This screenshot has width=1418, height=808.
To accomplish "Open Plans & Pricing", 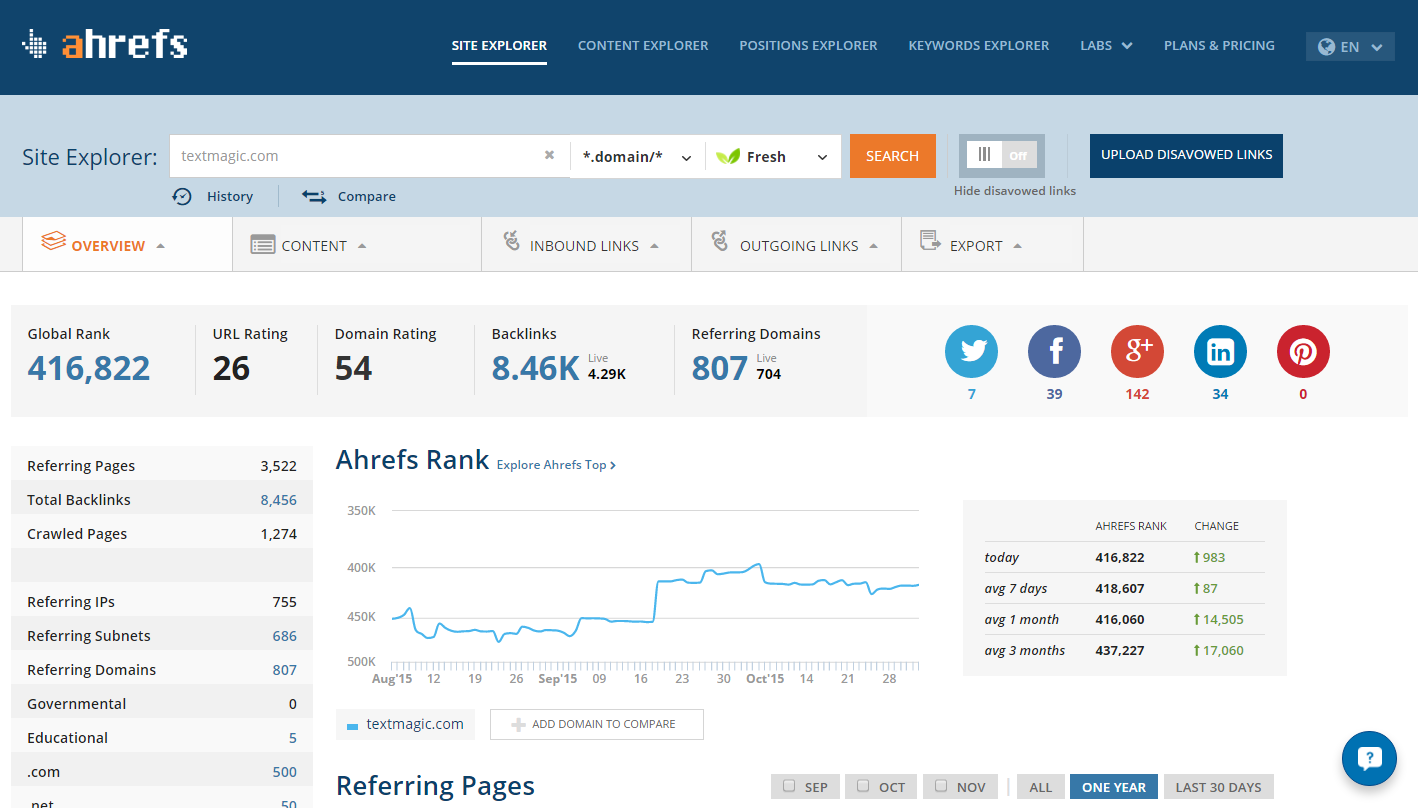I will click(x=1219, y=45).
